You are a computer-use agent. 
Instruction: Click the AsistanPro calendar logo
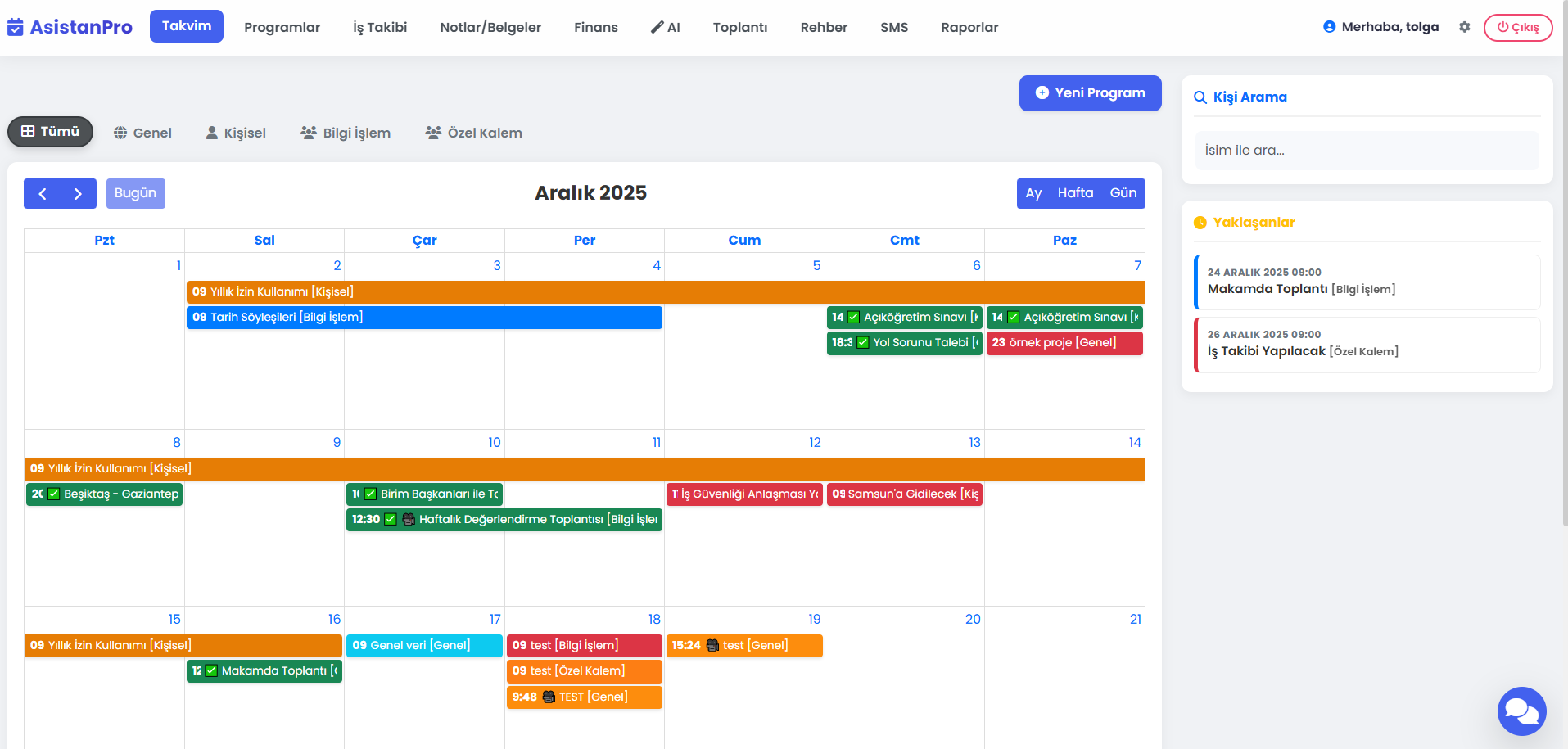(x=15, y=28)
